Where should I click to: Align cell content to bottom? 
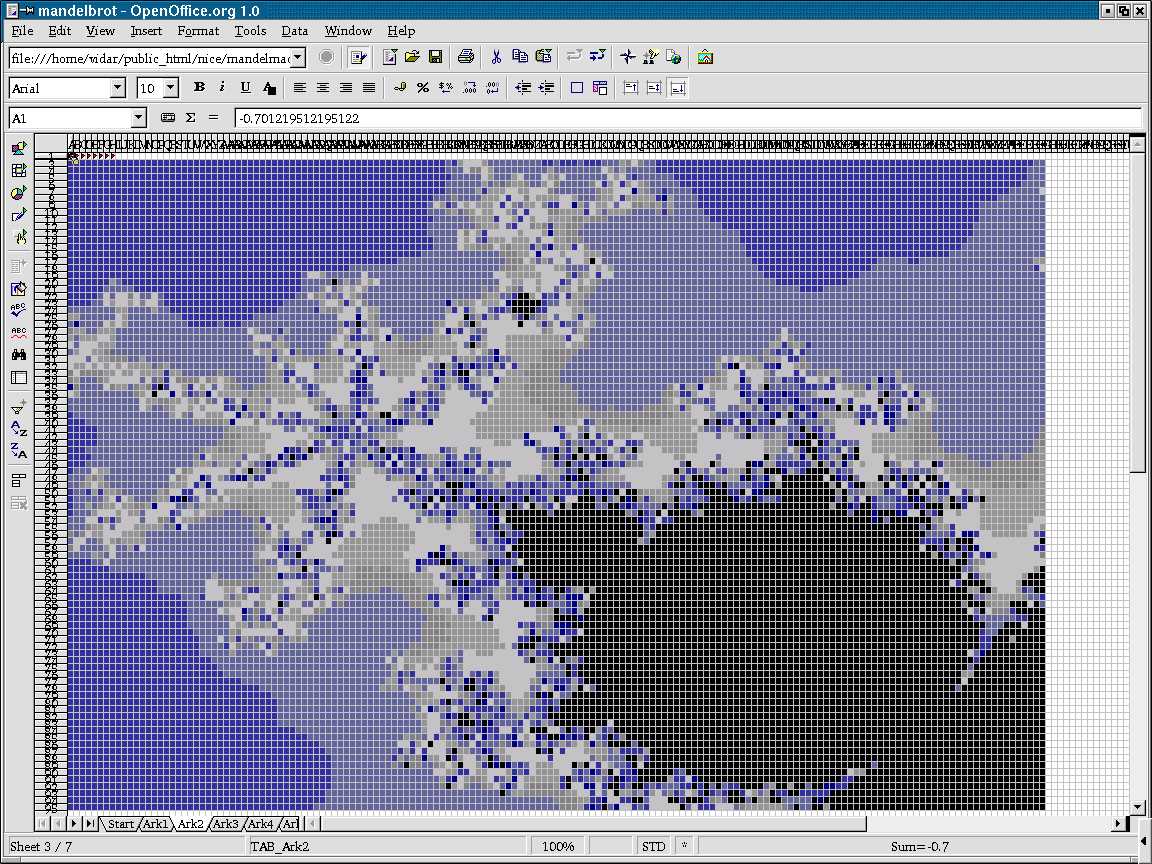678,87
